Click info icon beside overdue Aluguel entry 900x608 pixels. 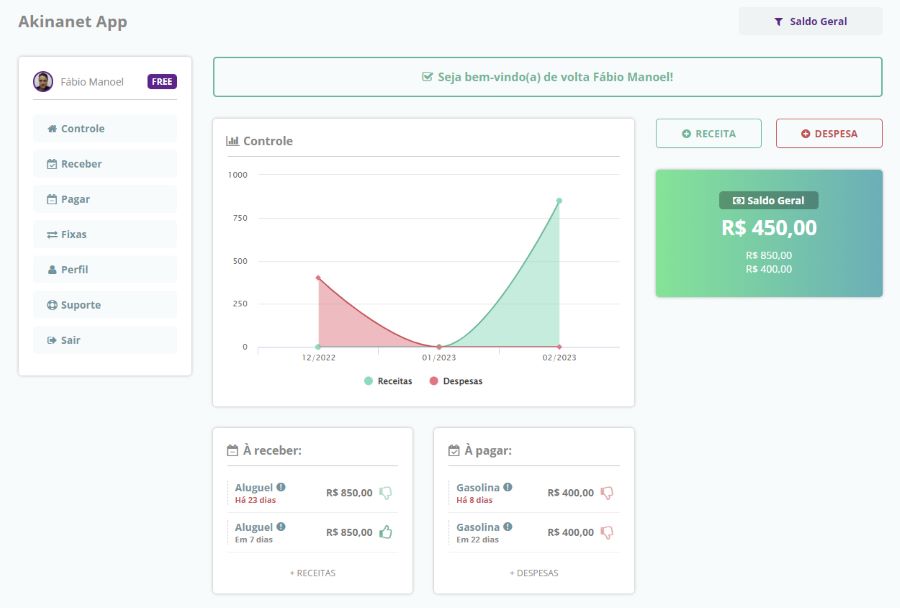pyautogui.click(x=281, y=487)
